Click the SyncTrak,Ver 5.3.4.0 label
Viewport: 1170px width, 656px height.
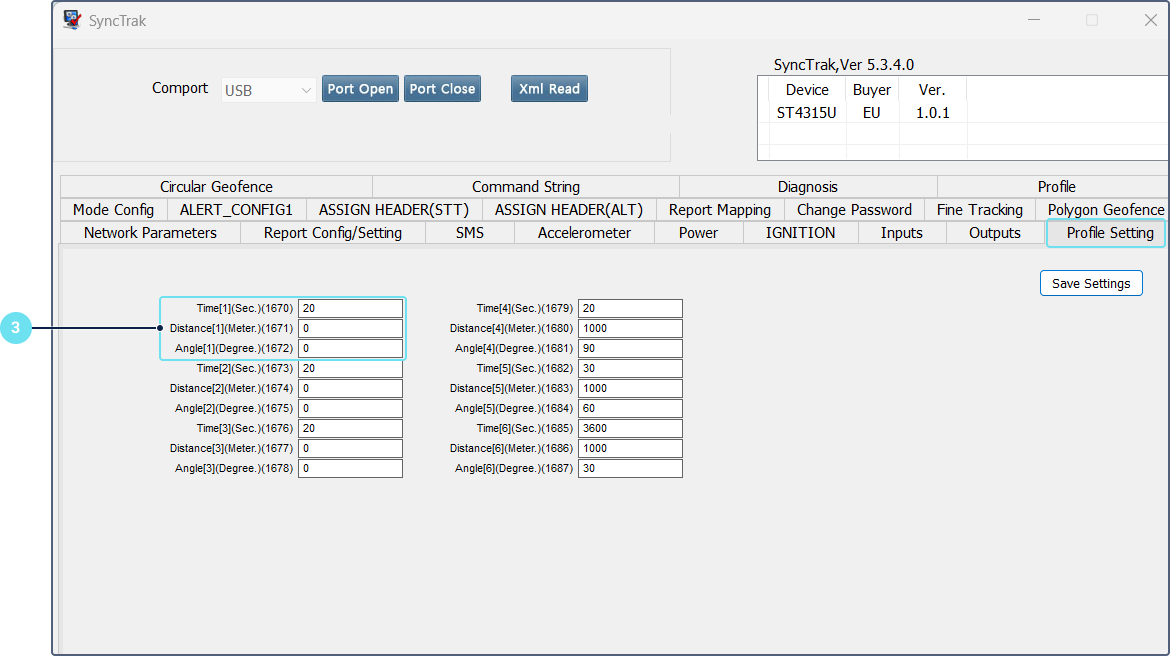click(x=844, y=65)
